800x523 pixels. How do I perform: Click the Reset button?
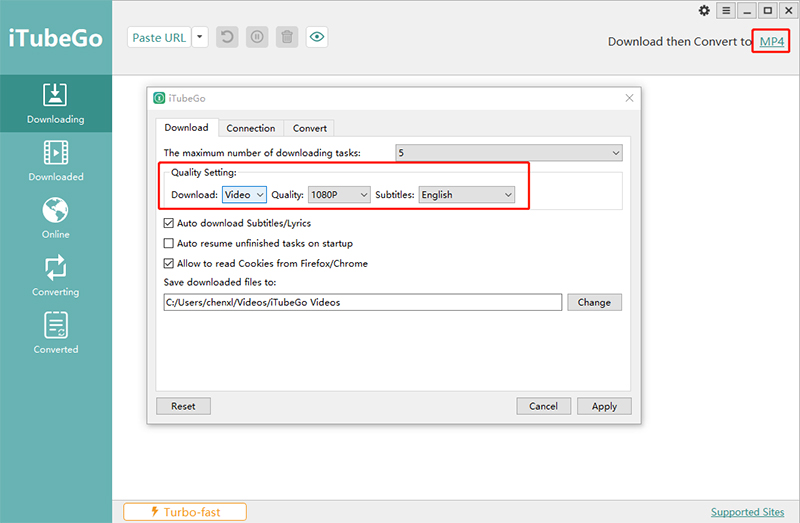183,406
